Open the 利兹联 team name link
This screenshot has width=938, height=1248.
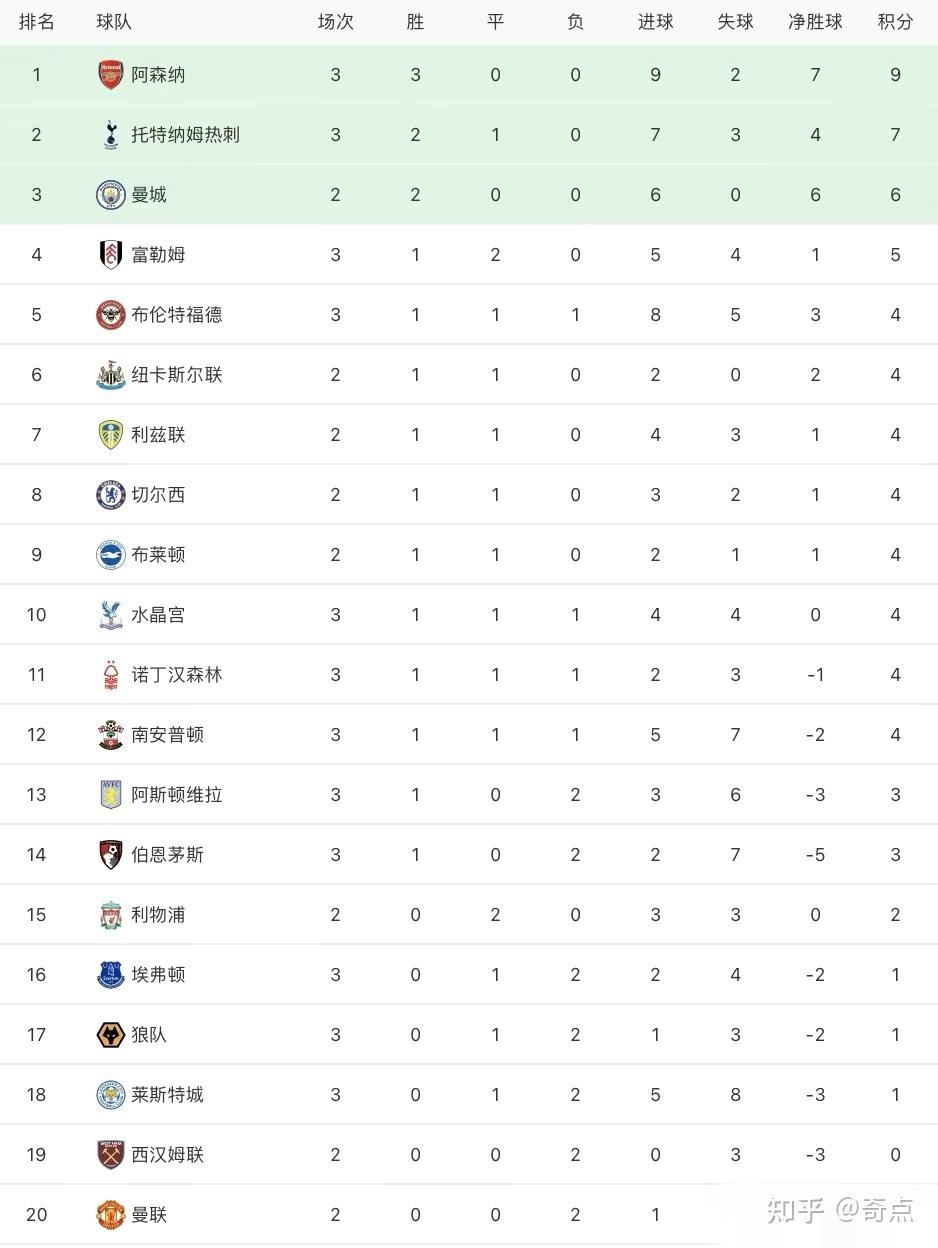158,435
